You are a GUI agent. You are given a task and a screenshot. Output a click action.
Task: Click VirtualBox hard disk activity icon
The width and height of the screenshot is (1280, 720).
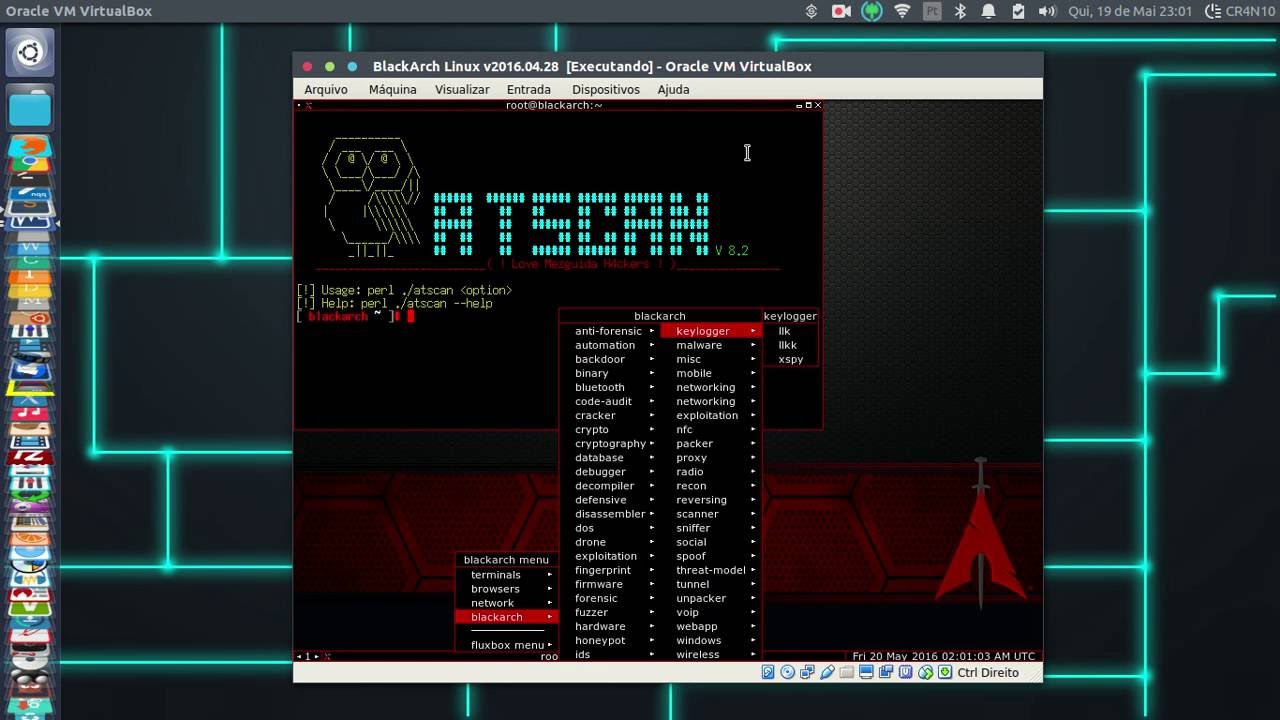tap(768, 672)
